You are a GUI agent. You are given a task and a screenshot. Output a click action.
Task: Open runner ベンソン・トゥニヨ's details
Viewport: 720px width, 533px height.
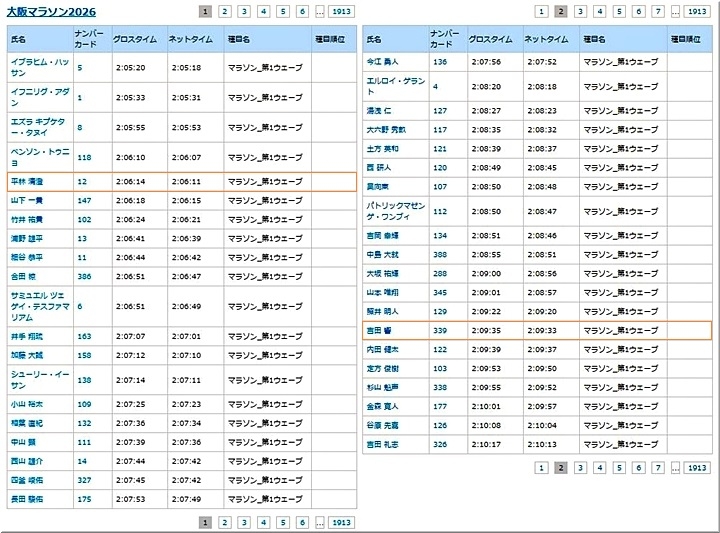pyautogui.click(x=38, y=157)
